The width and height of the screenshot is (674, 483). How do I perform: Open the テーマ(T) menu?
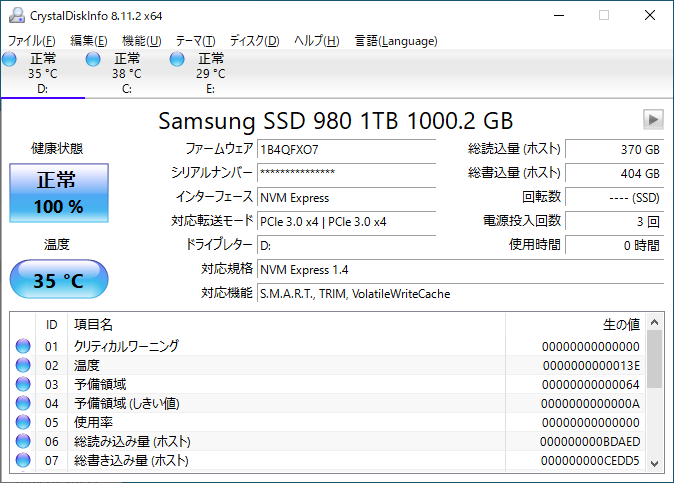pyautogui.click(x=195, y=41)
